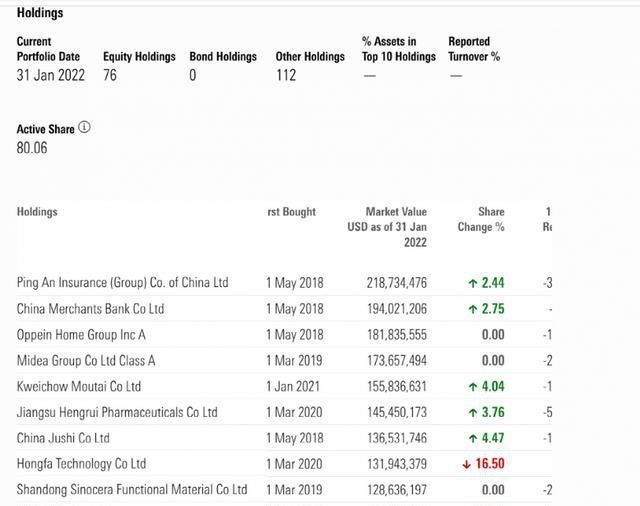640x506 pixels.
Task: Click first bought date for Ping An
Action: [x=295, y=282]
